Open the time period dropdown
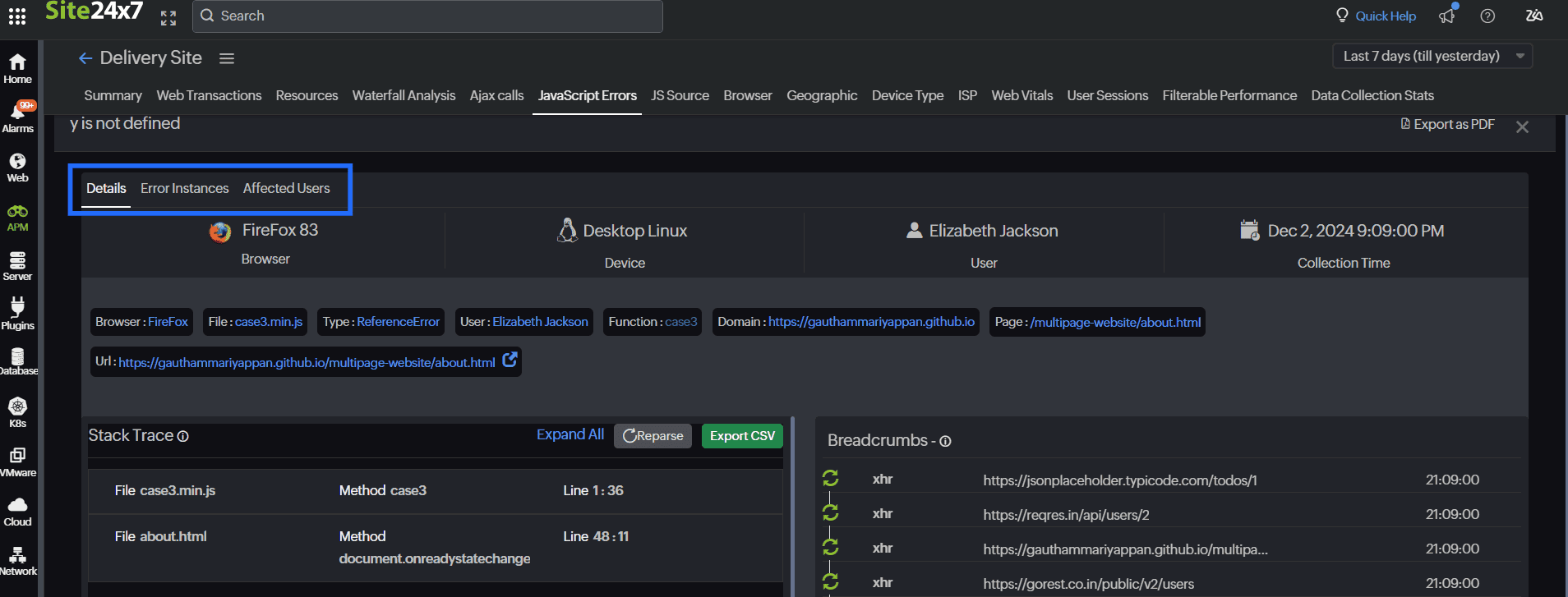The height and width of the screenshot is (597, 1568). pyautogui.click(x=1432, y=56)
